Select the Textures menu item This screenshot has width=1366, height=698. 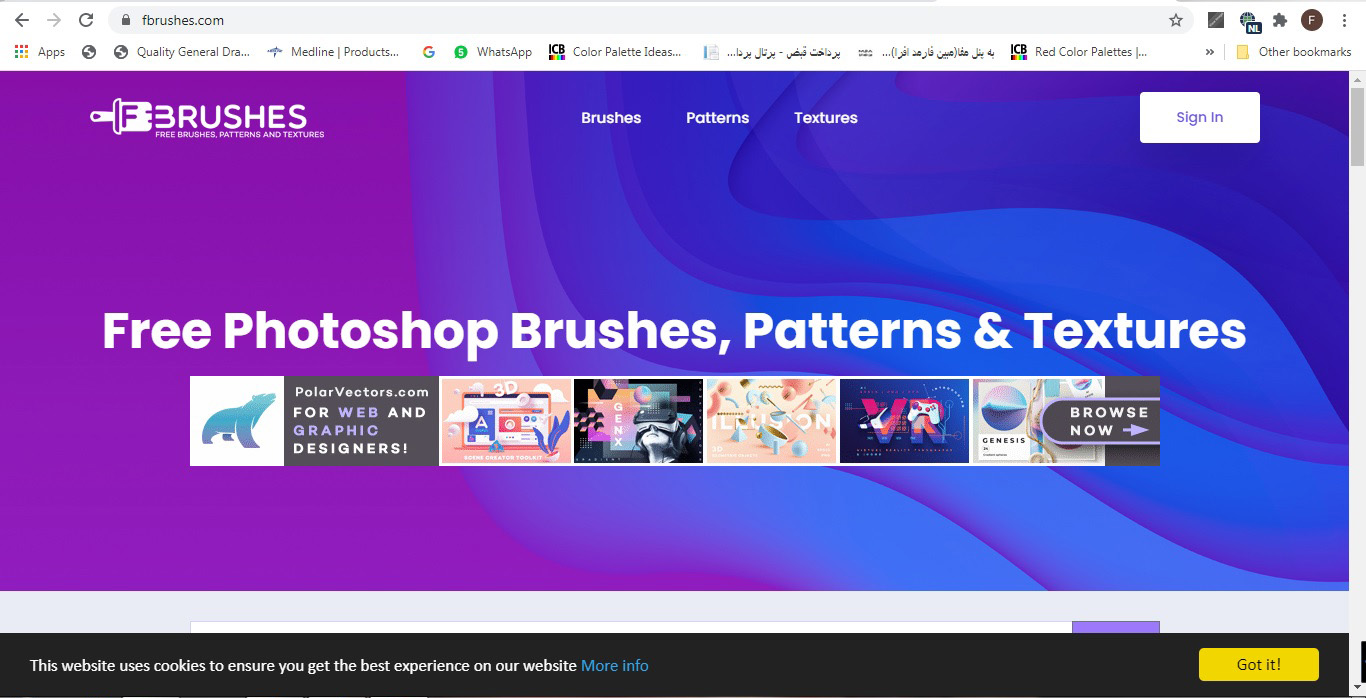click(x=825, y=118)
